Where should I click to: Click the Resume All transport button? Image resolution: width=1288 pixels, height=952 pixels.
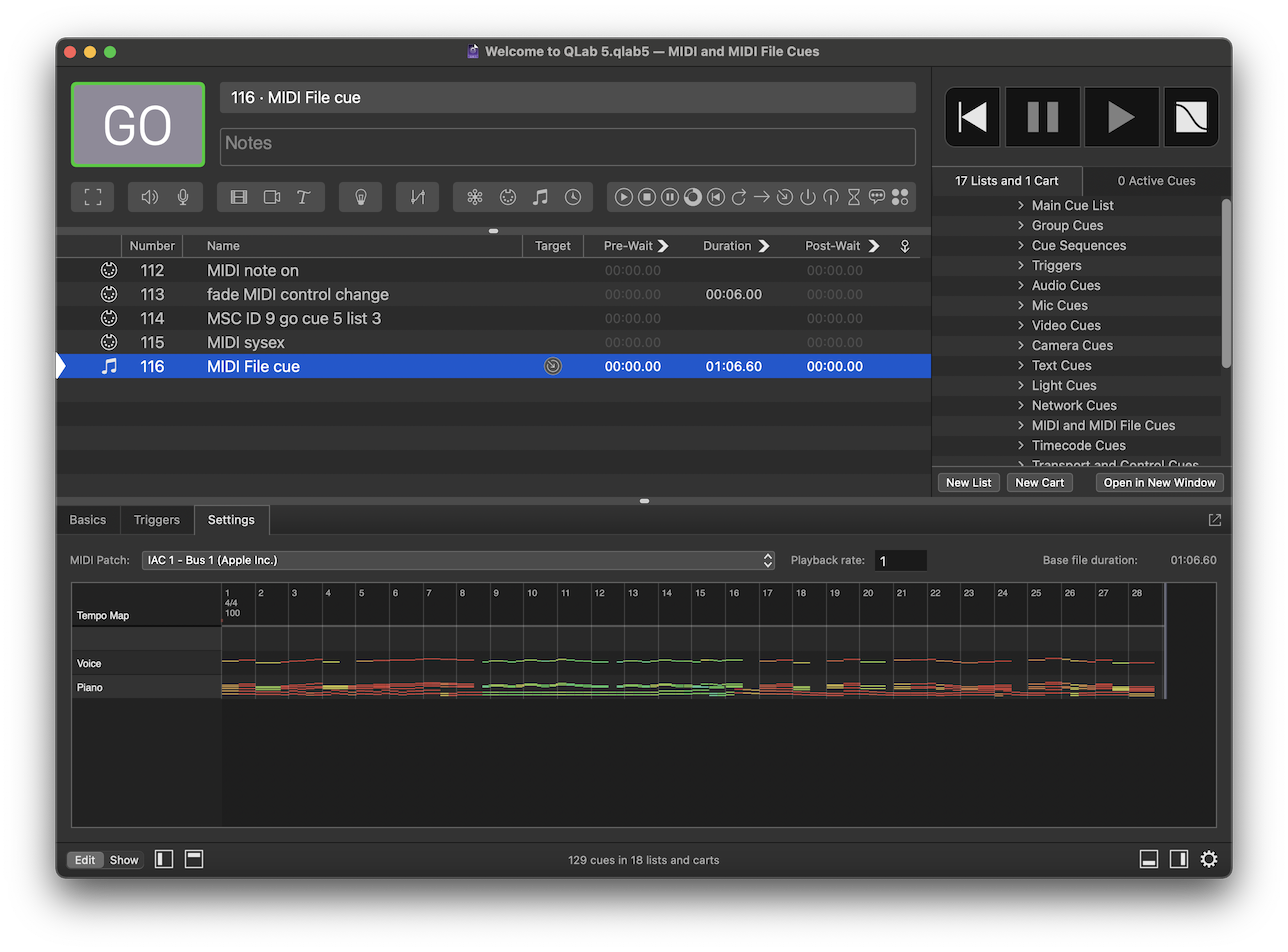1121,116
